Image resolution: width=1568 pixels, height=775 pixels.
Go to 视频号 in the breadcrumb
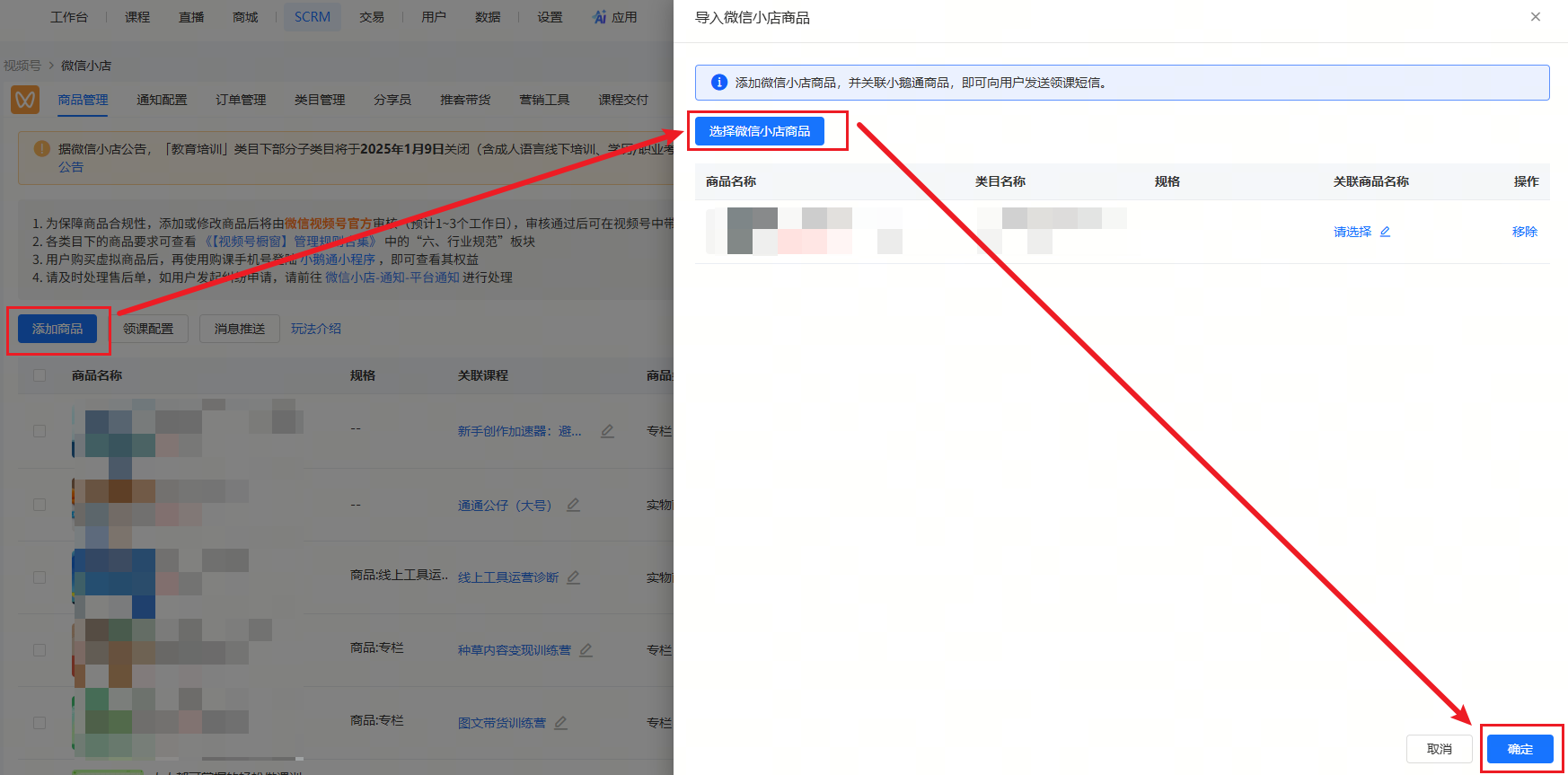click(22, 66)
